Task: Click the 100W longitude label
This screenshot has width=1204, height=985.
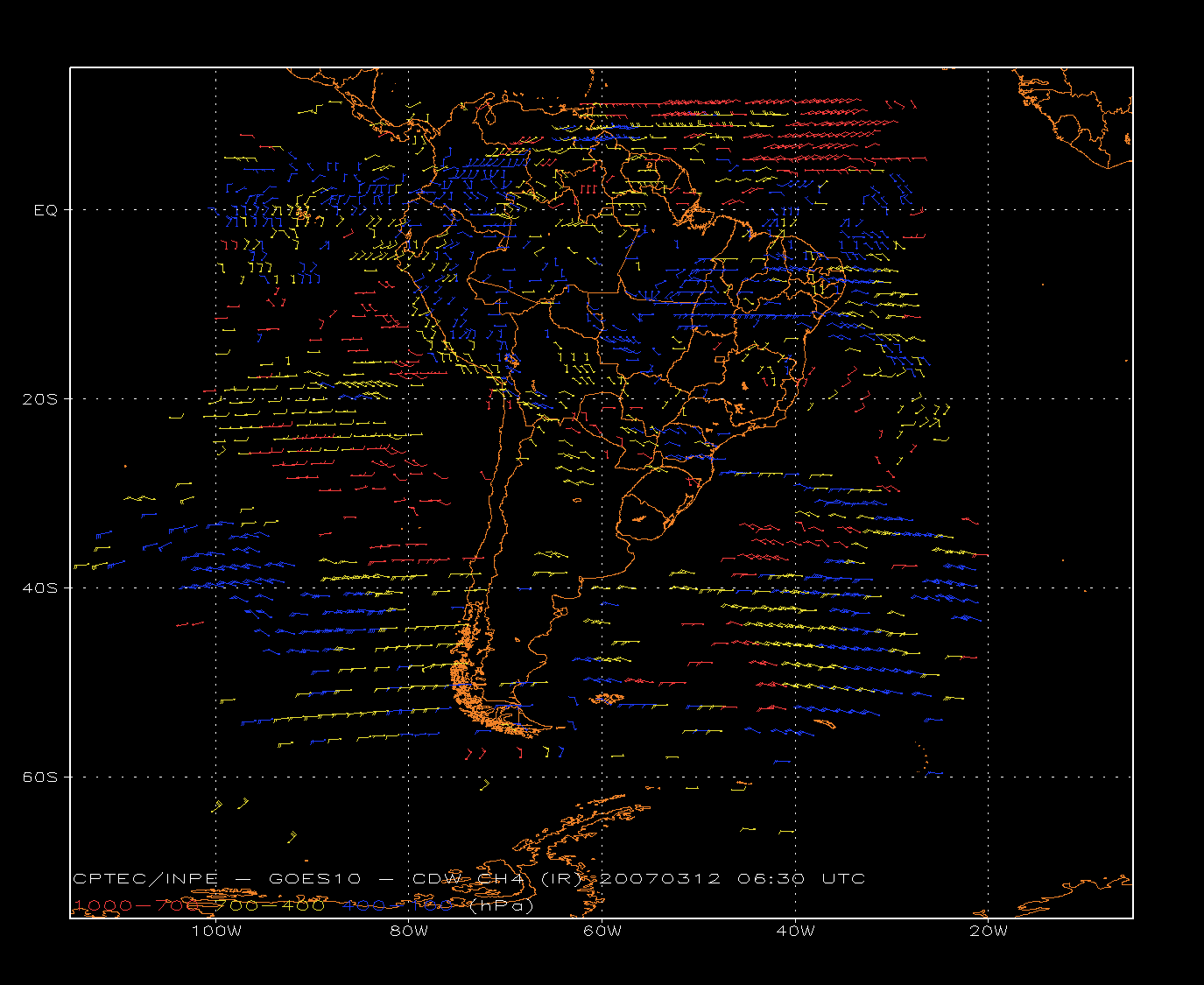Action: tap(216, 931)
